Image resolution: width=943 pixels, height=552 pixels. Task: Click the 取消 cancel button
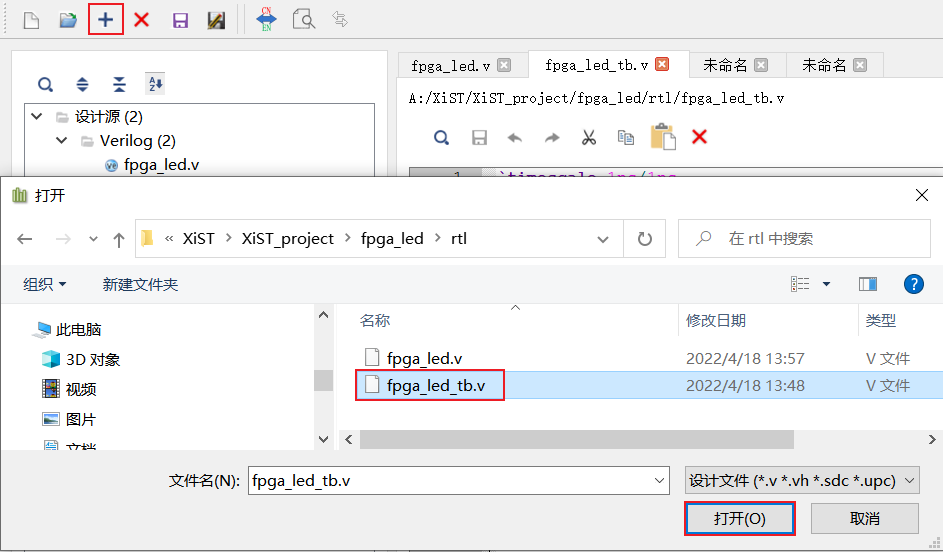pos(864,518)
